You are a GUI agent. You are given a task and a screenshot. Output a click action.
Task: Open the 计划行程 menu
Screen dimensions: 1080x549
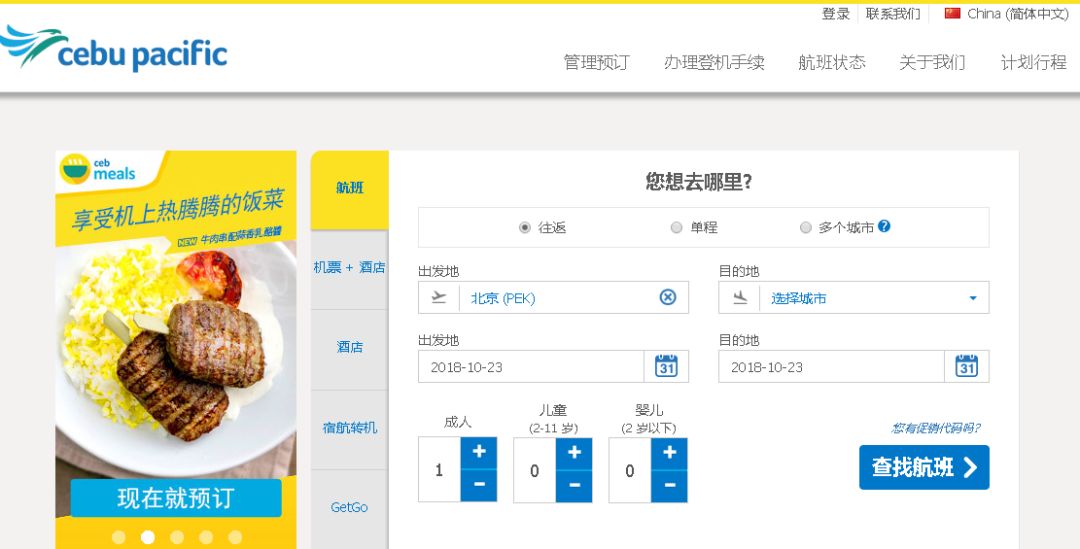point(1034,63)
